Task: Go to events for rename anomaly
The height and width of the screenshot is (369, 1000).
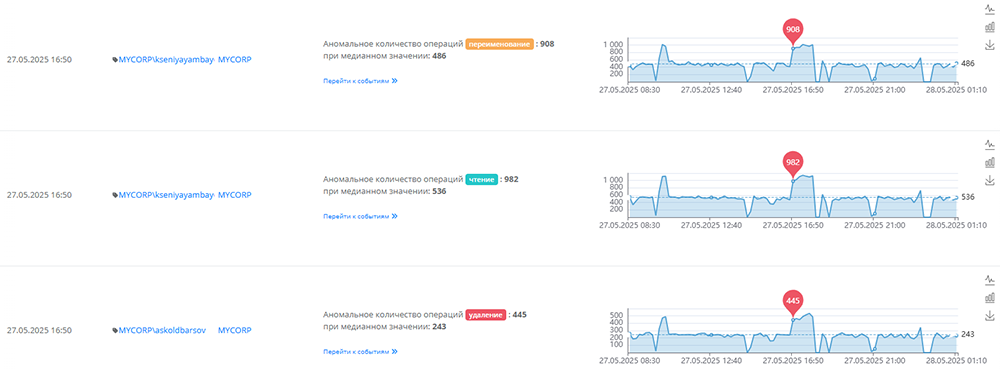Action: [360, 81]
